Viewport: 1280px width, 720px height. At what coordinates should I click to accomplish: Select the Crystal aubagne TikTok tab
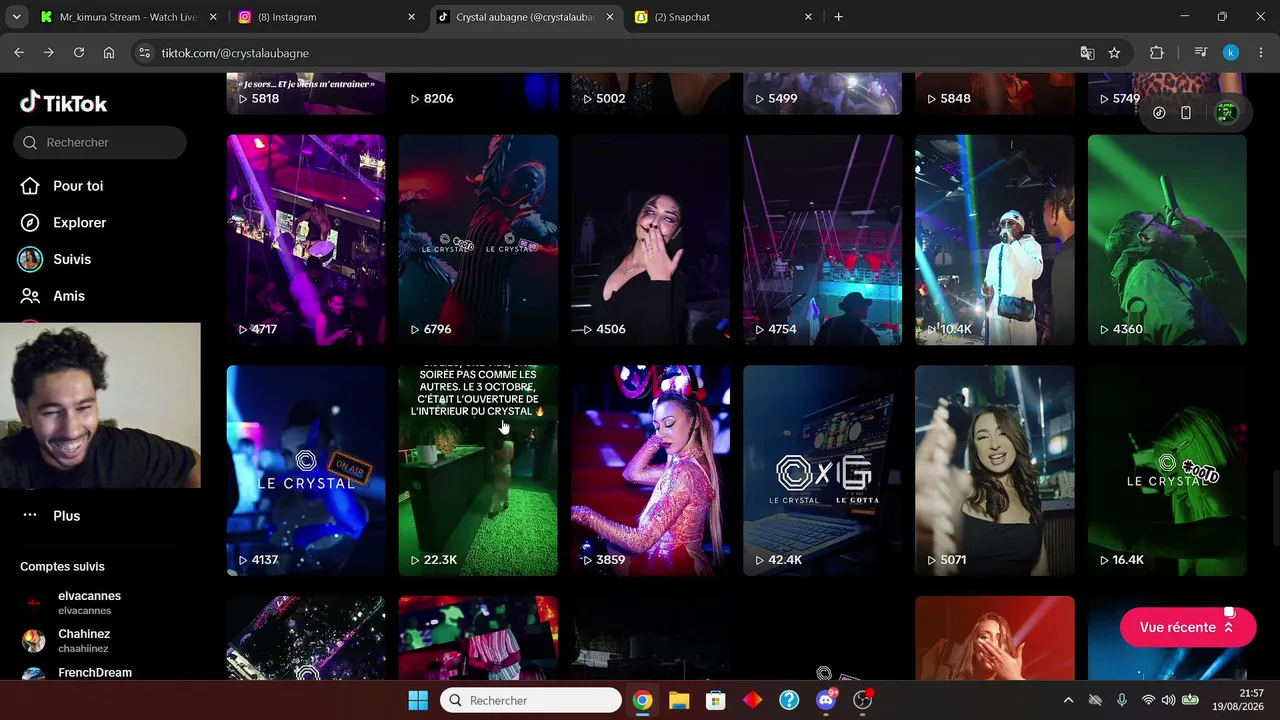524,17
